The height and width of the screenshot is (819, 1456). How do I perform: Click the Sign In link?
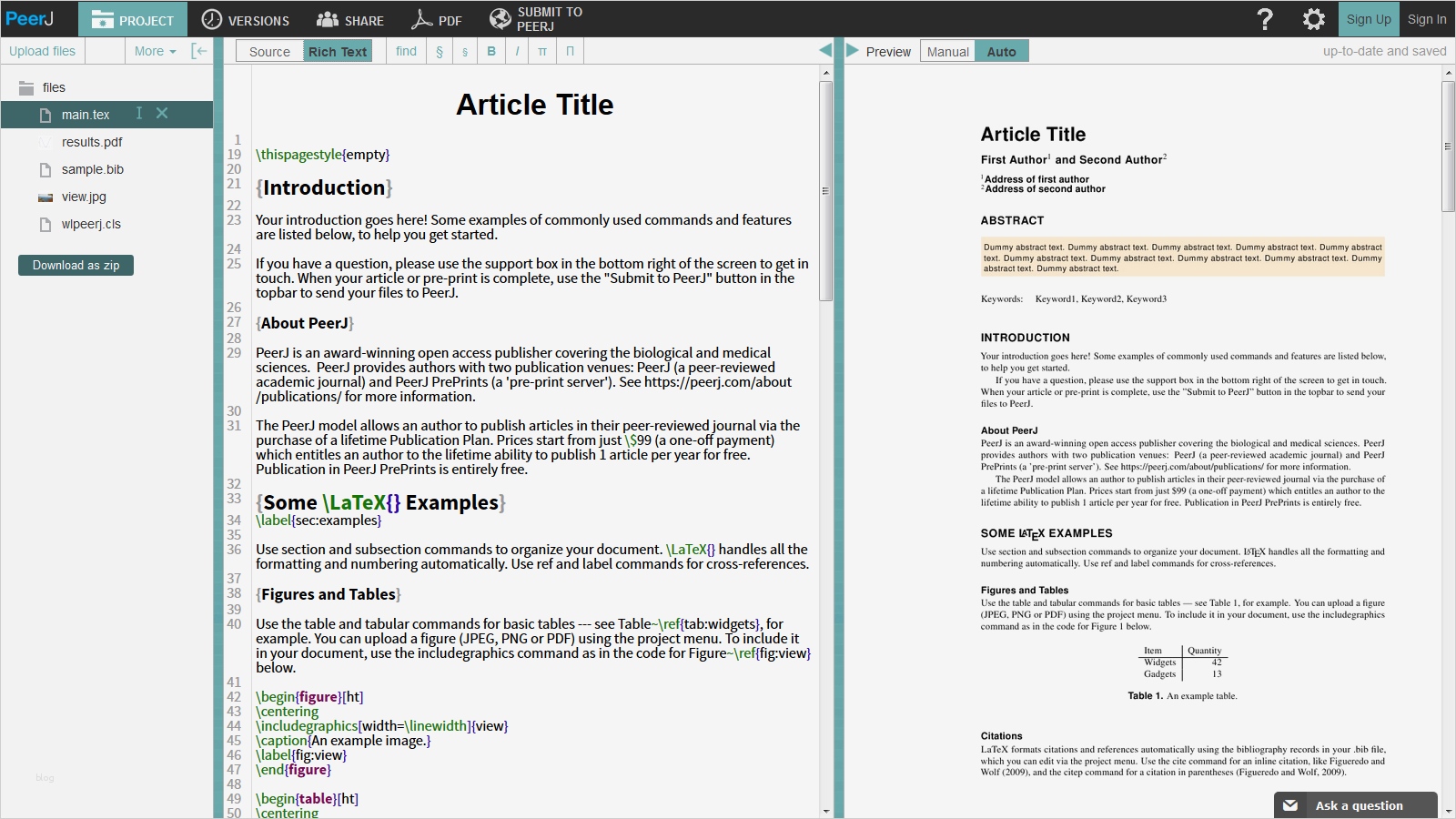coord(1427,19)
